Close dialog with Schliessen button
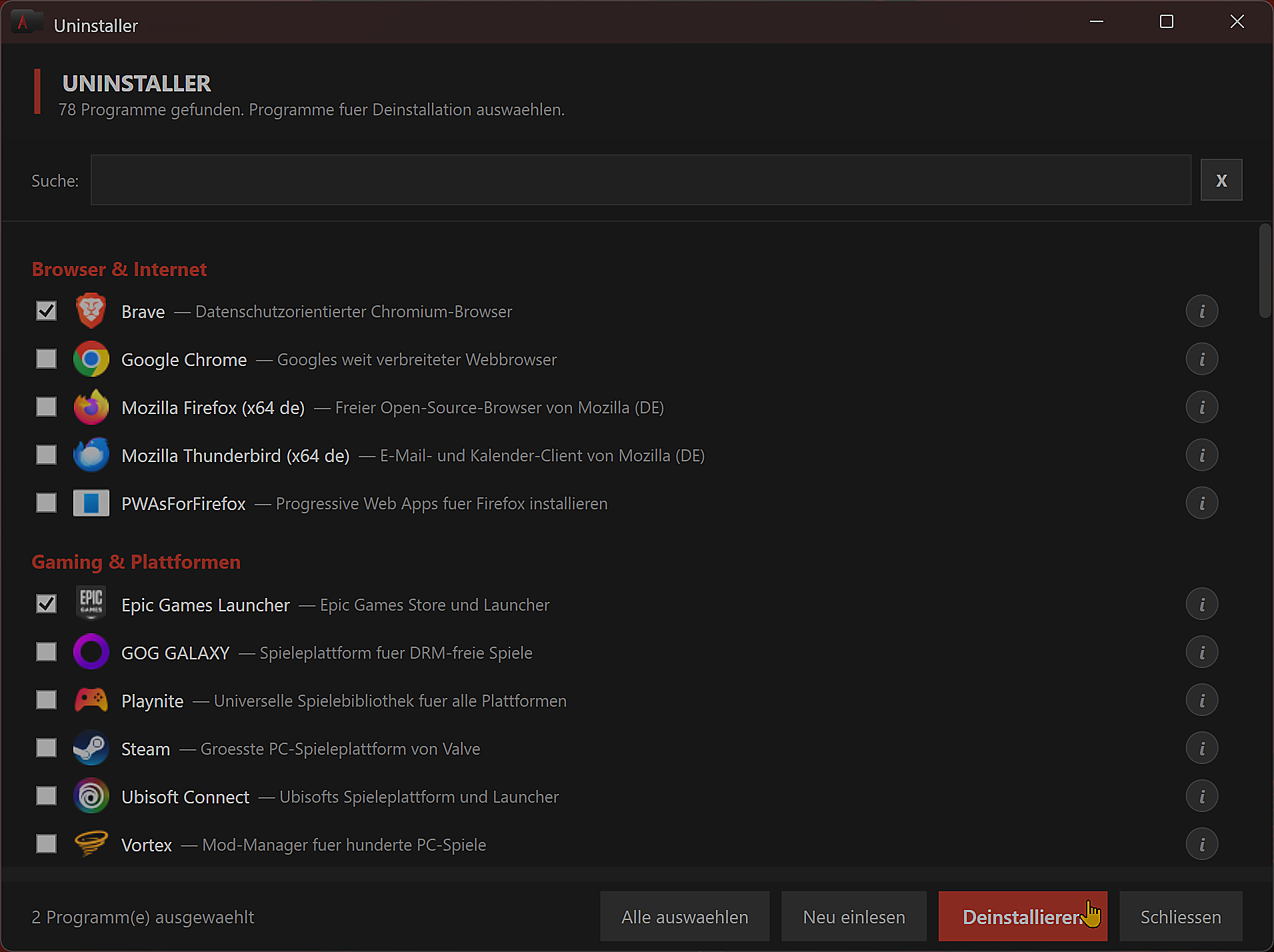 [1181, 917]
